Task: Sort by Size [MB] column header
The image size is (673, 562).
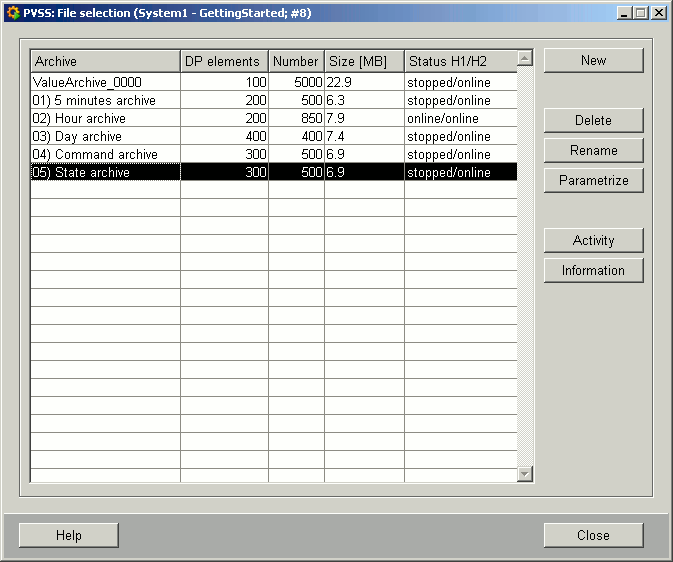Action: click(363, 62)
